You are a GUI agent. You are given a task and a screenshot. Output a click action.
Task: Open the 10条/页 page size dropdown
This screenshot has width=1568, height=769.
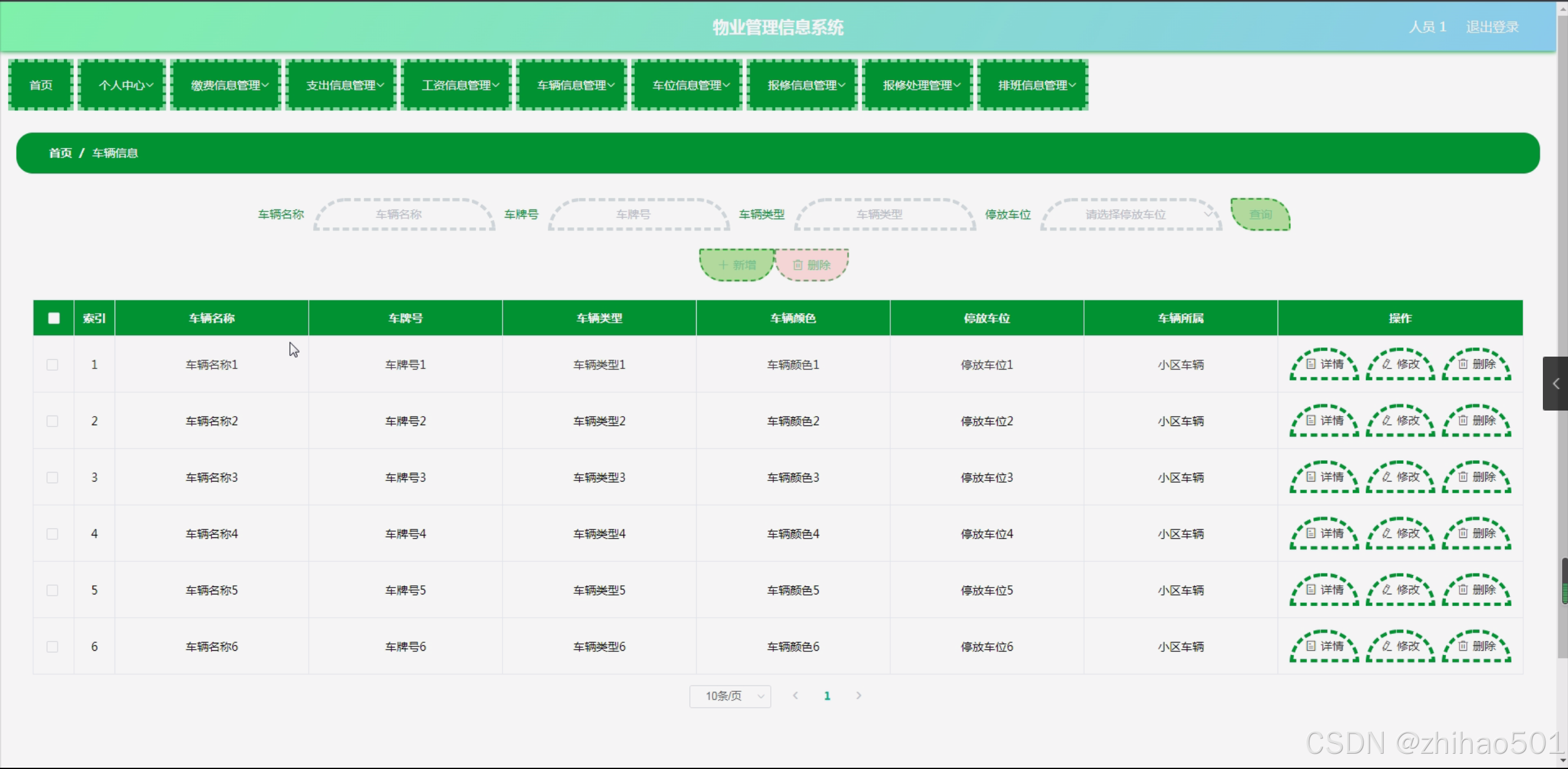pos(730,696)
